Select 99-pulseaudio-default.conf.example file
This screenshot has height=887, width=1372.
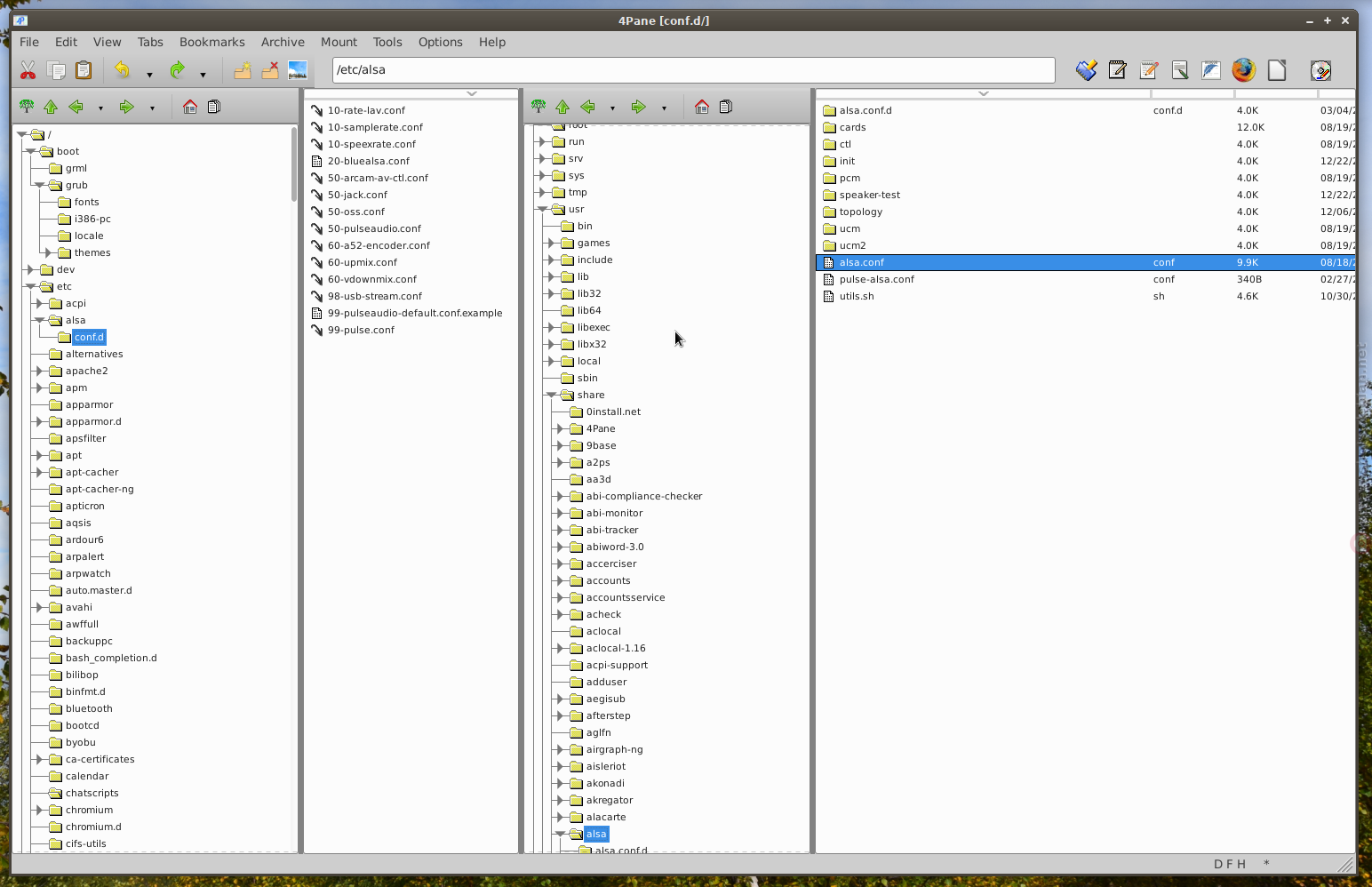point(415,313)
